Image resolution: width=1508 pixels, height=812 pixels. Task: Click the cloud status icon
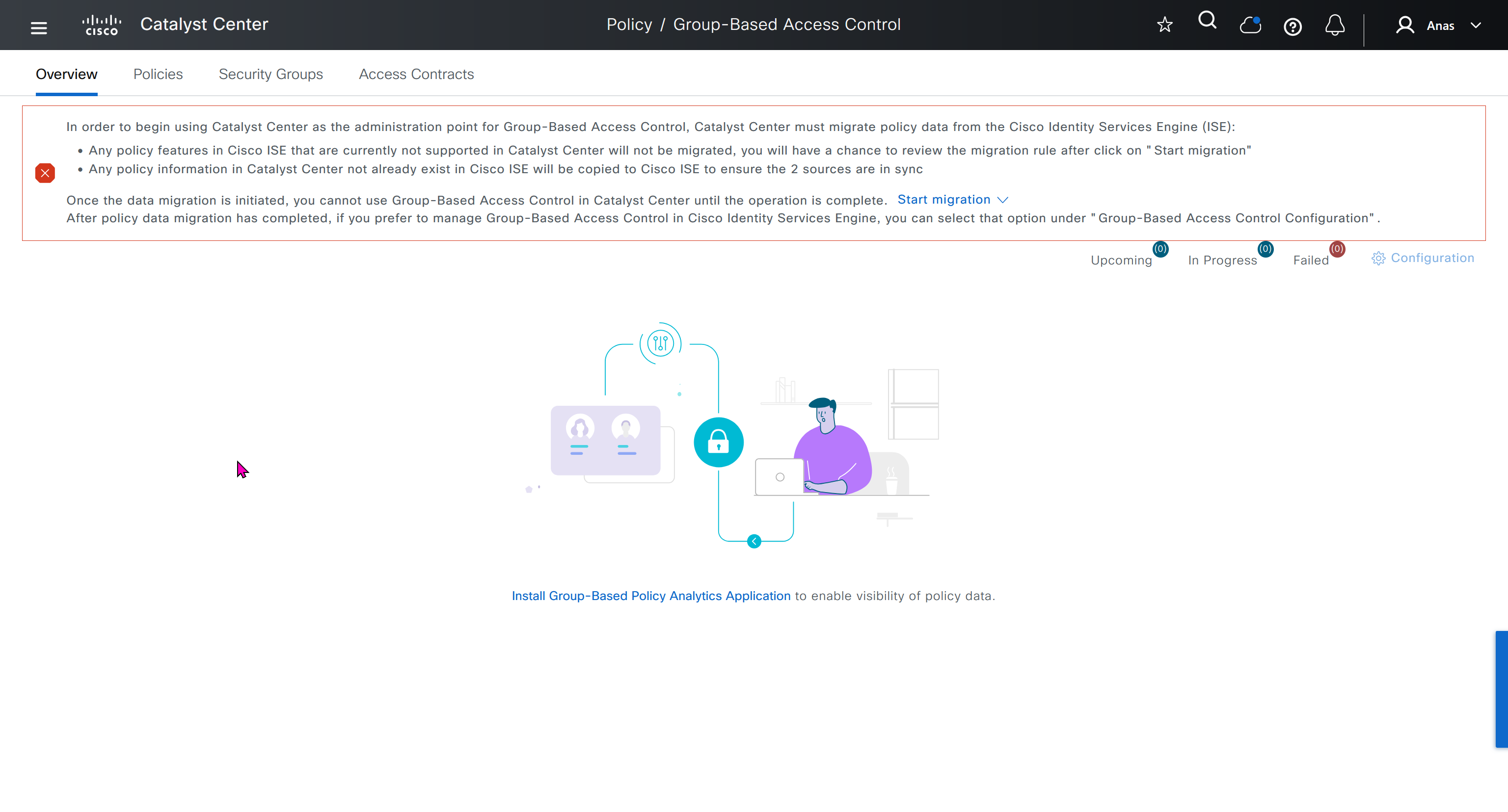(x=1250, y=25)
